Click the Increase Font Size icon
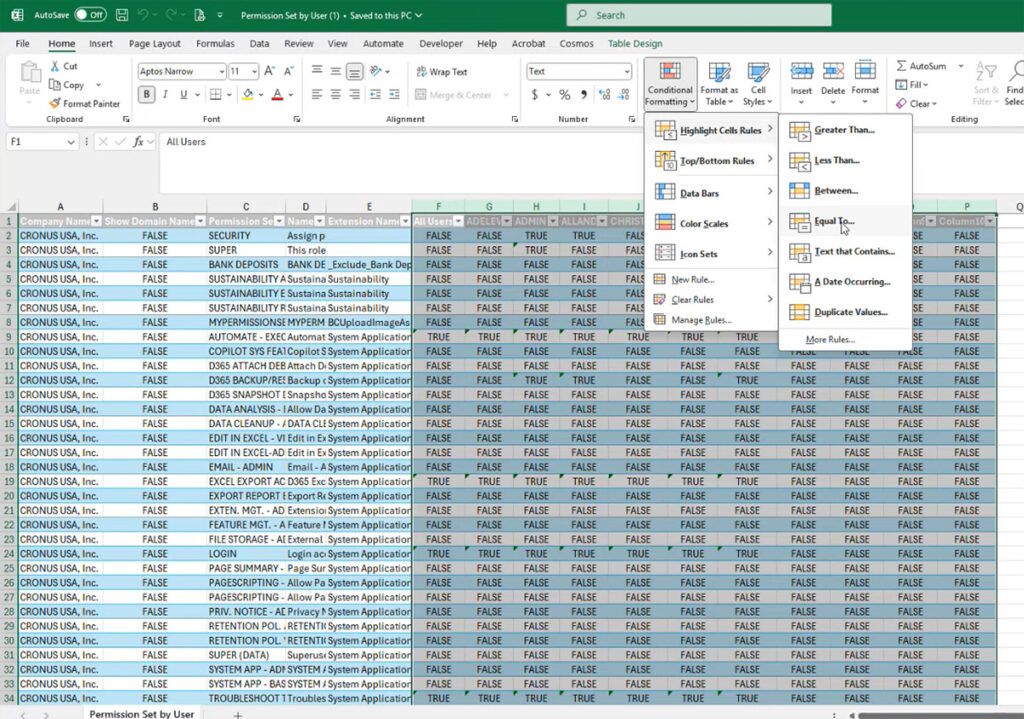 tap(270, 71)
